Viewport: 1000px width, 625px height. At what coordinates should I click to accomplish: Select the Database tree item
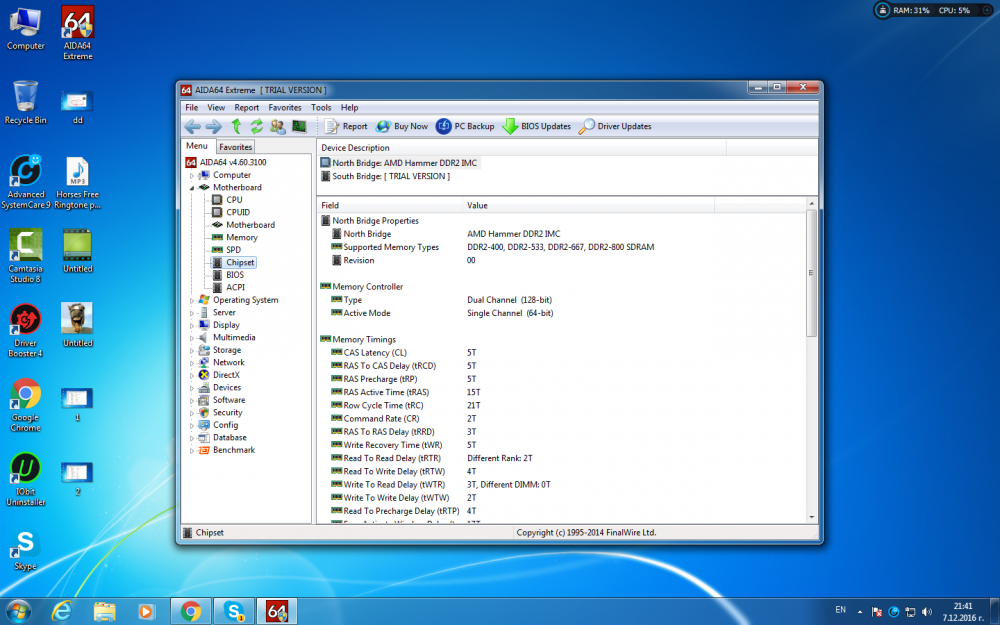(230, 438)
